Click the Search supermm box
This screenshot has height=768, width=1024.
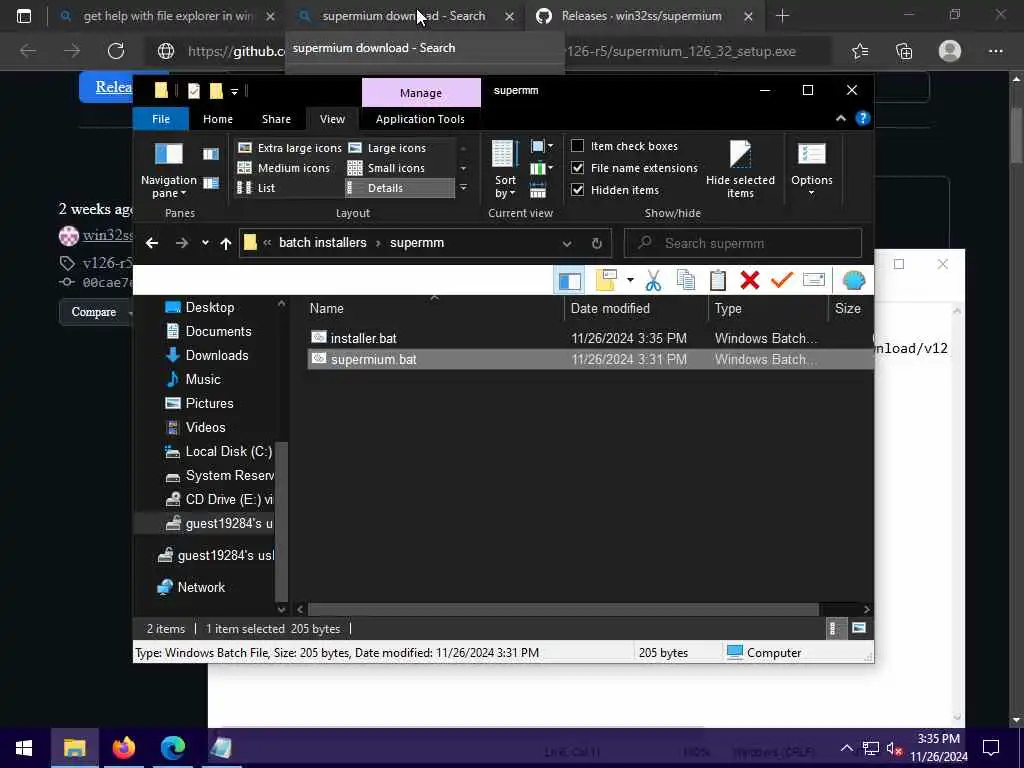(743, 243)
